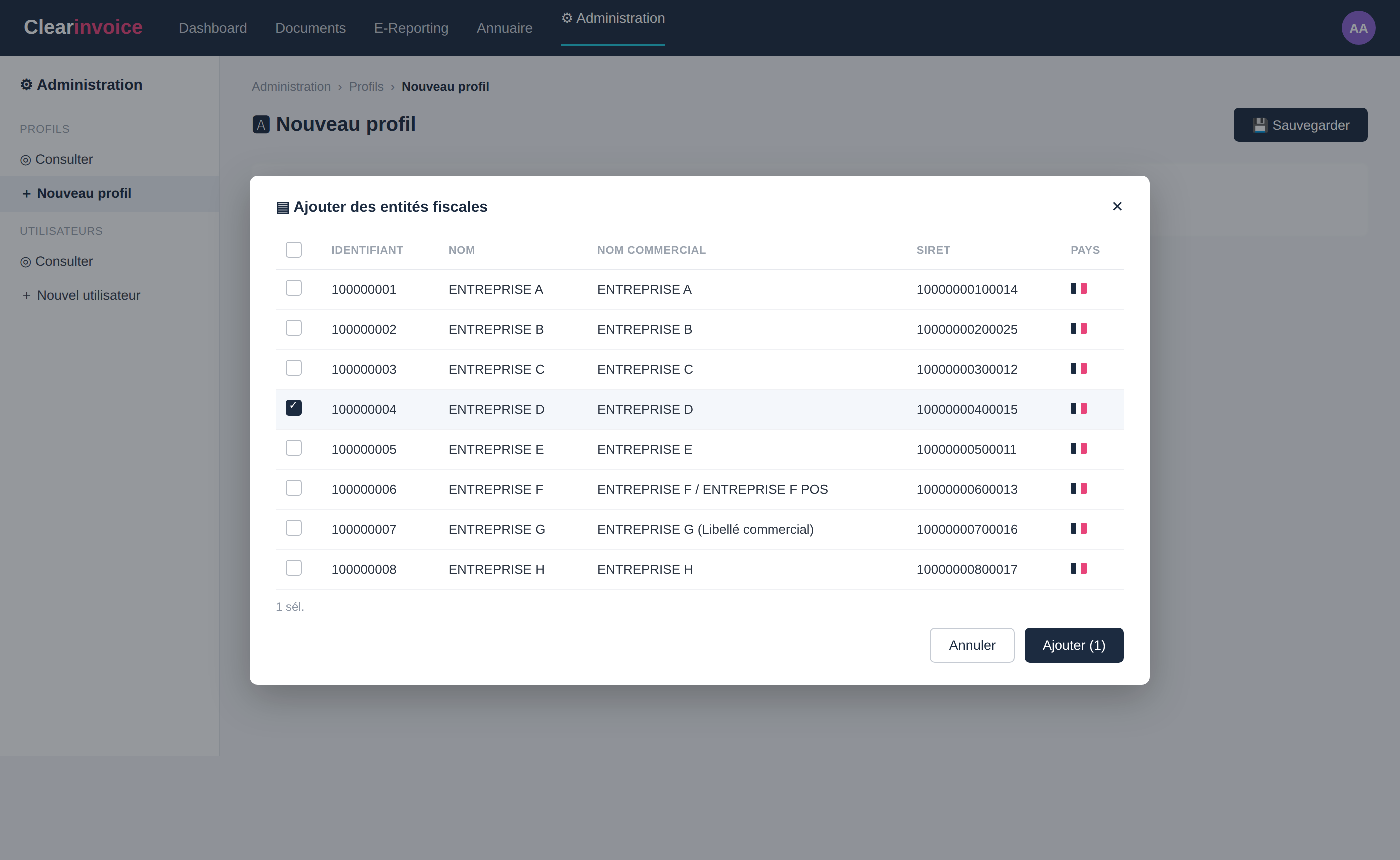Click the Profils breadcrumb link
Screen dimensions: 1400x860
pyautogui.click(x=366, y=87)
